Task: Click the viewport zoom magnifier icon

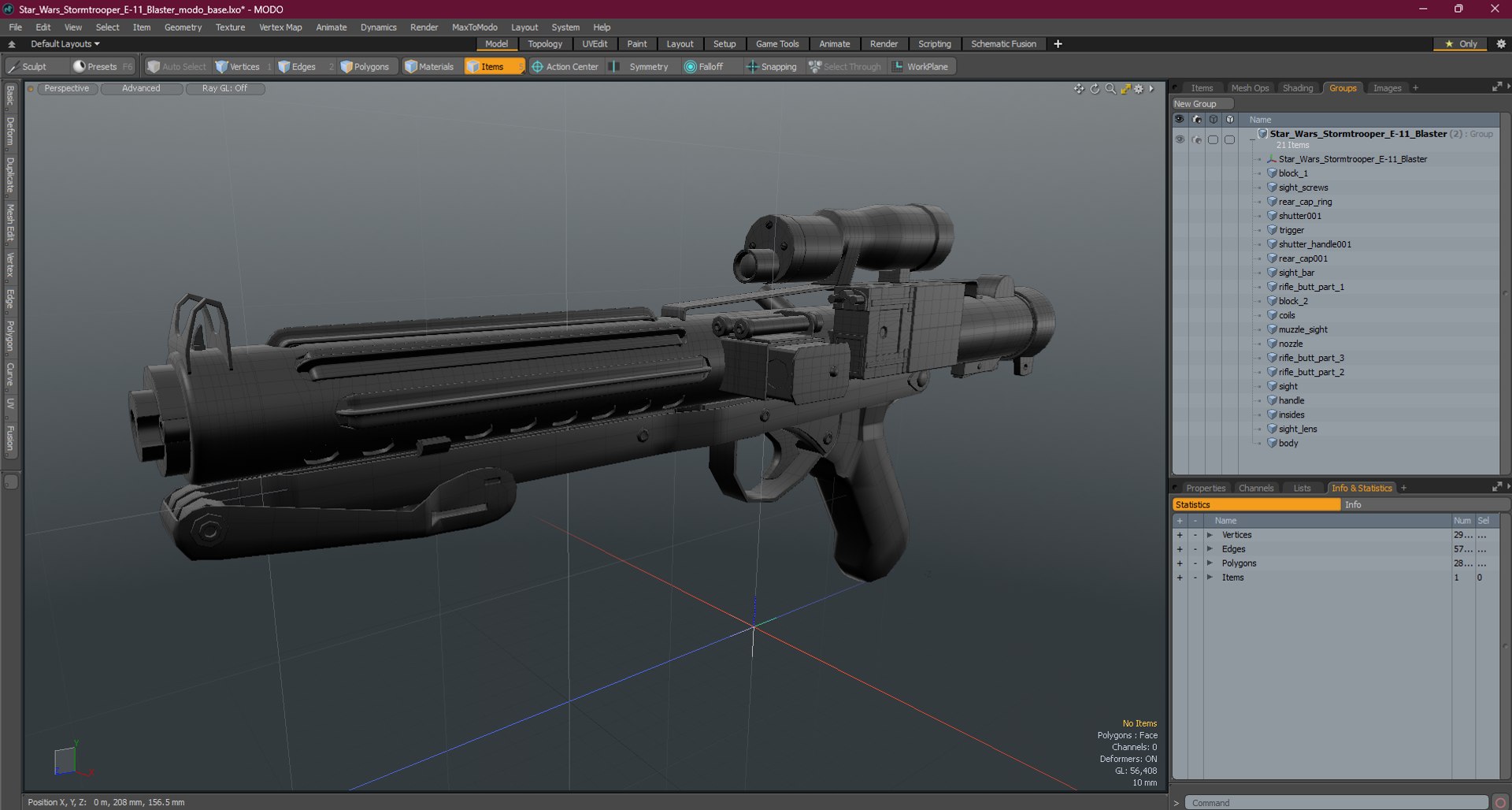Action: 1110,89
